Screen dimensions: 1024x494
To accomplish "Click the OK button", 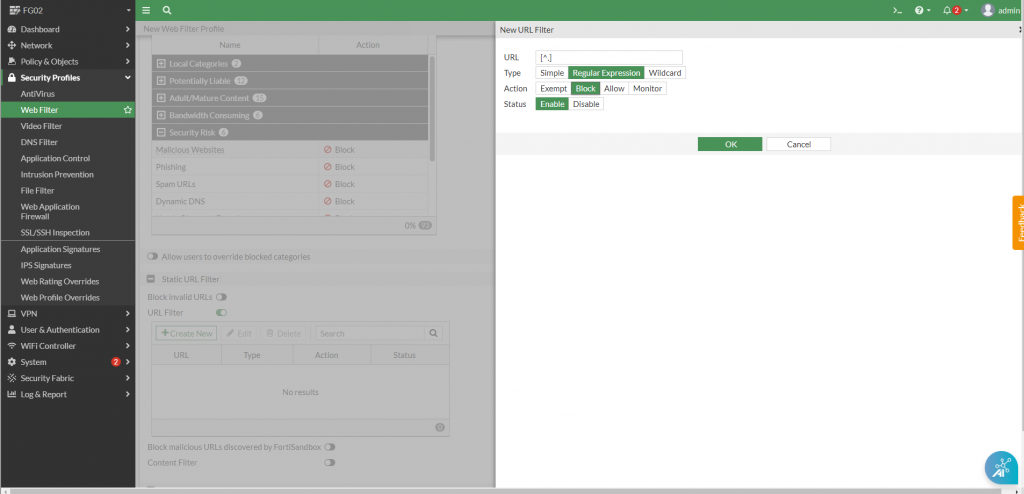I will click(x=730, y=144).
